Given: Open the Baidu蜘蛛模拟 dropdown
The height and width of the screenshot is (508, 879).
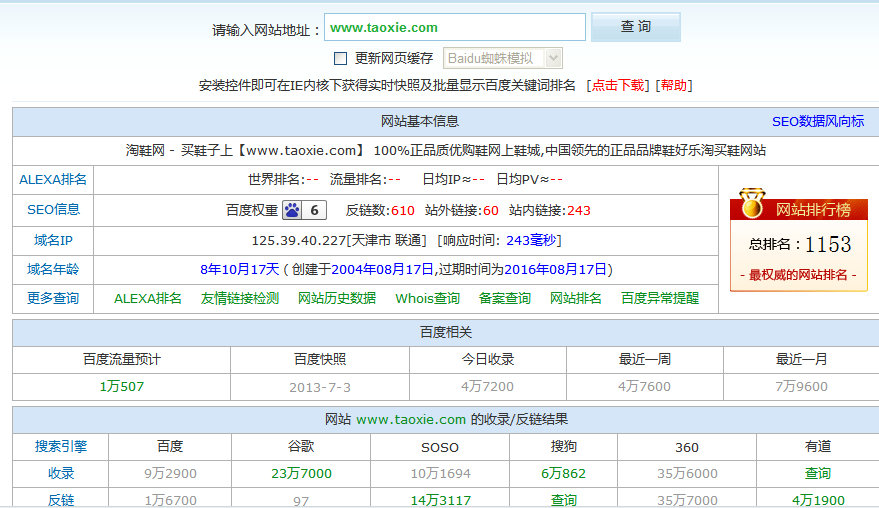Looking at the screenshot, I should click(x=503, y=59).
